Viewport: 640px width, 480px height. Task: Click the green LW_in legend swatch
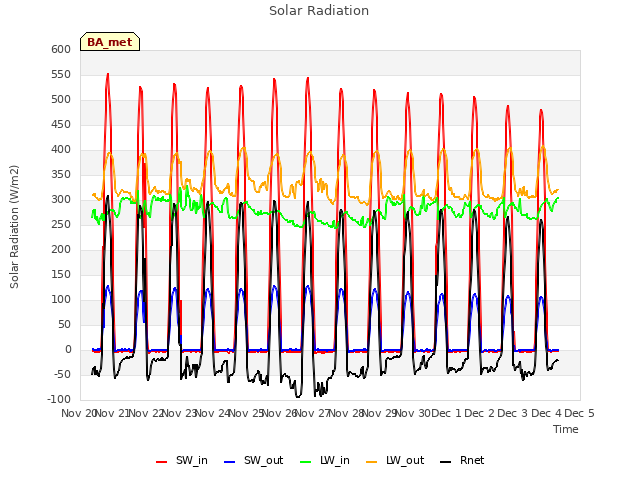(306, 462)
